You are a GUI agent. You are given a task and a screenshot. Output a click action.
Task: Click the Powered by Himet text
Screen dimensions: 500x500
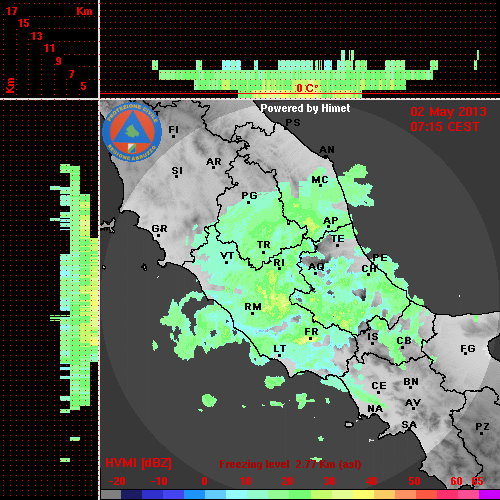(305, 108)
